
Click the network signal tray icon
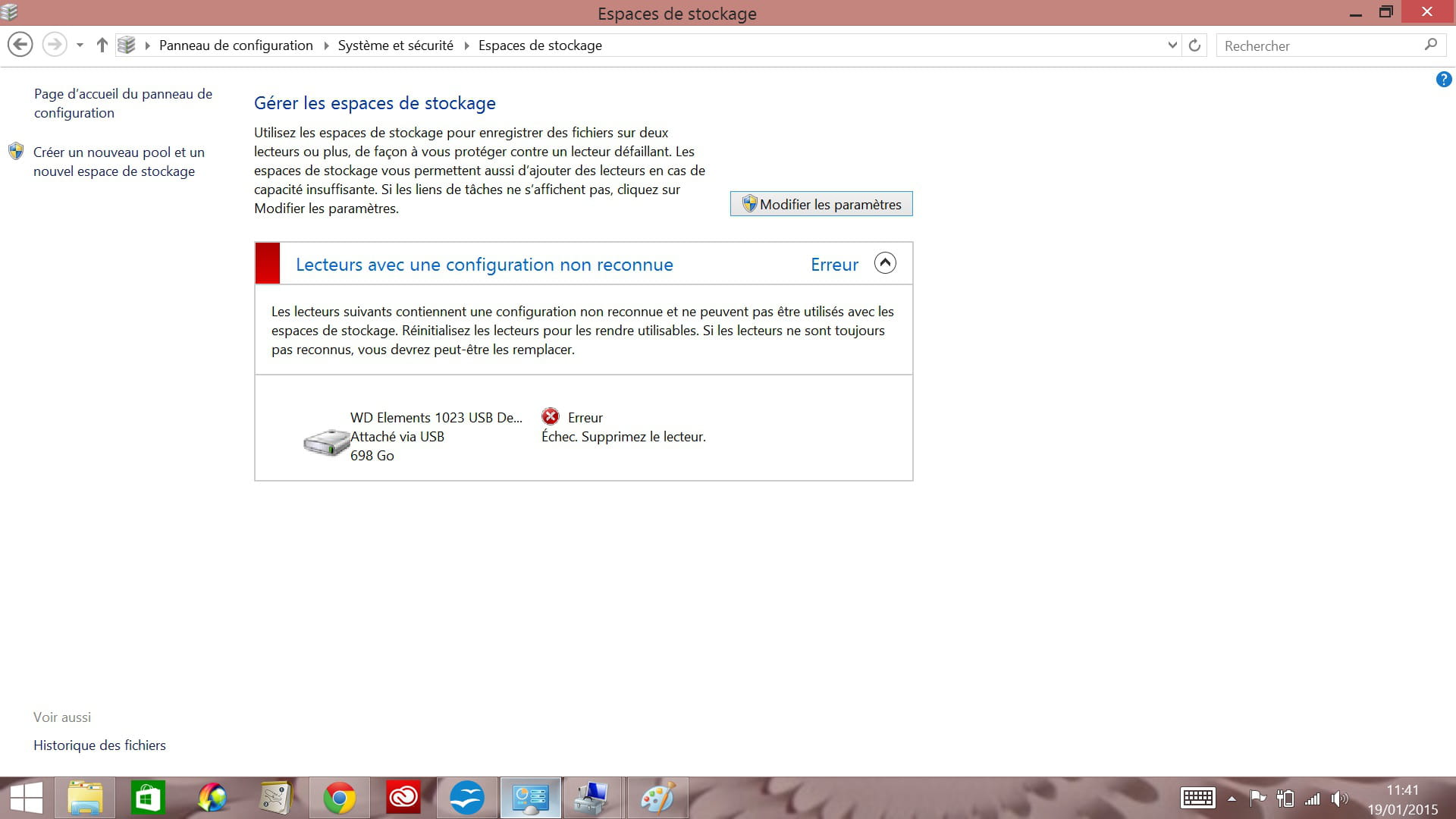[1312, 799]
